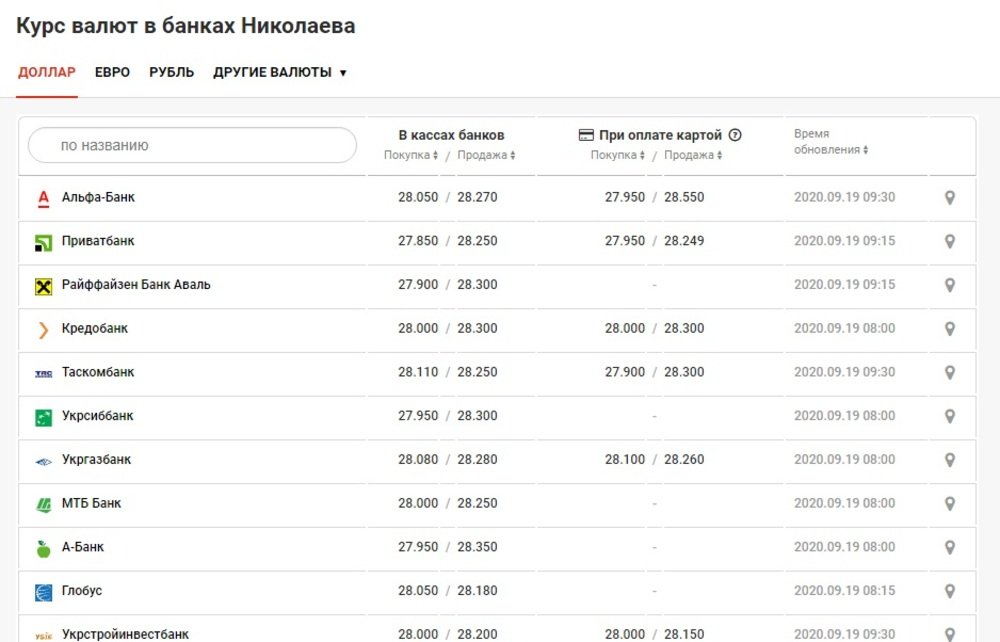Click the Приватбанк logo icon

click(x=43, y=242)
